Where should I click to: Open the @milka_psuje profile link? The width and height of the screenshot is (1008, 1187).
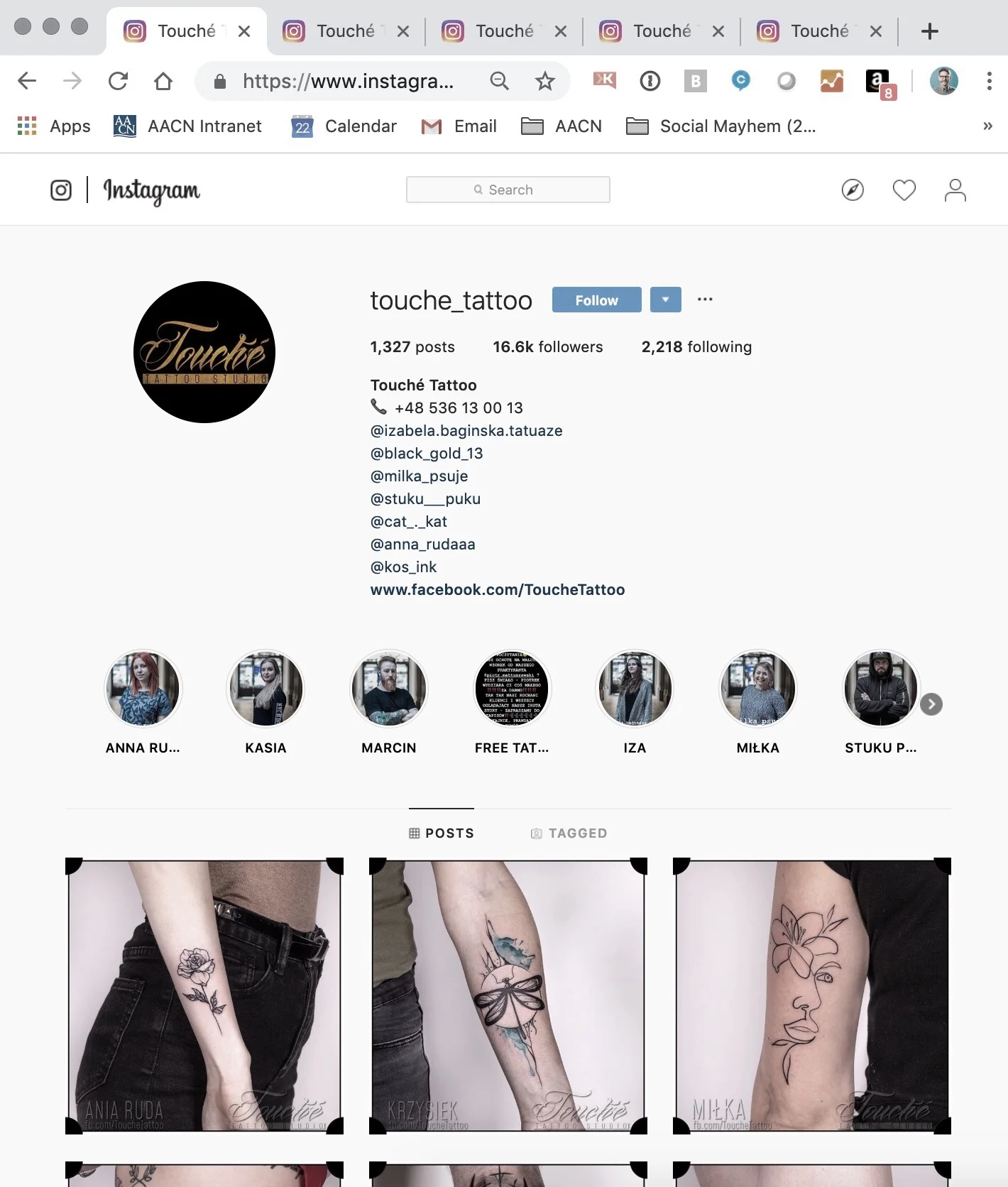pos(419,476)
